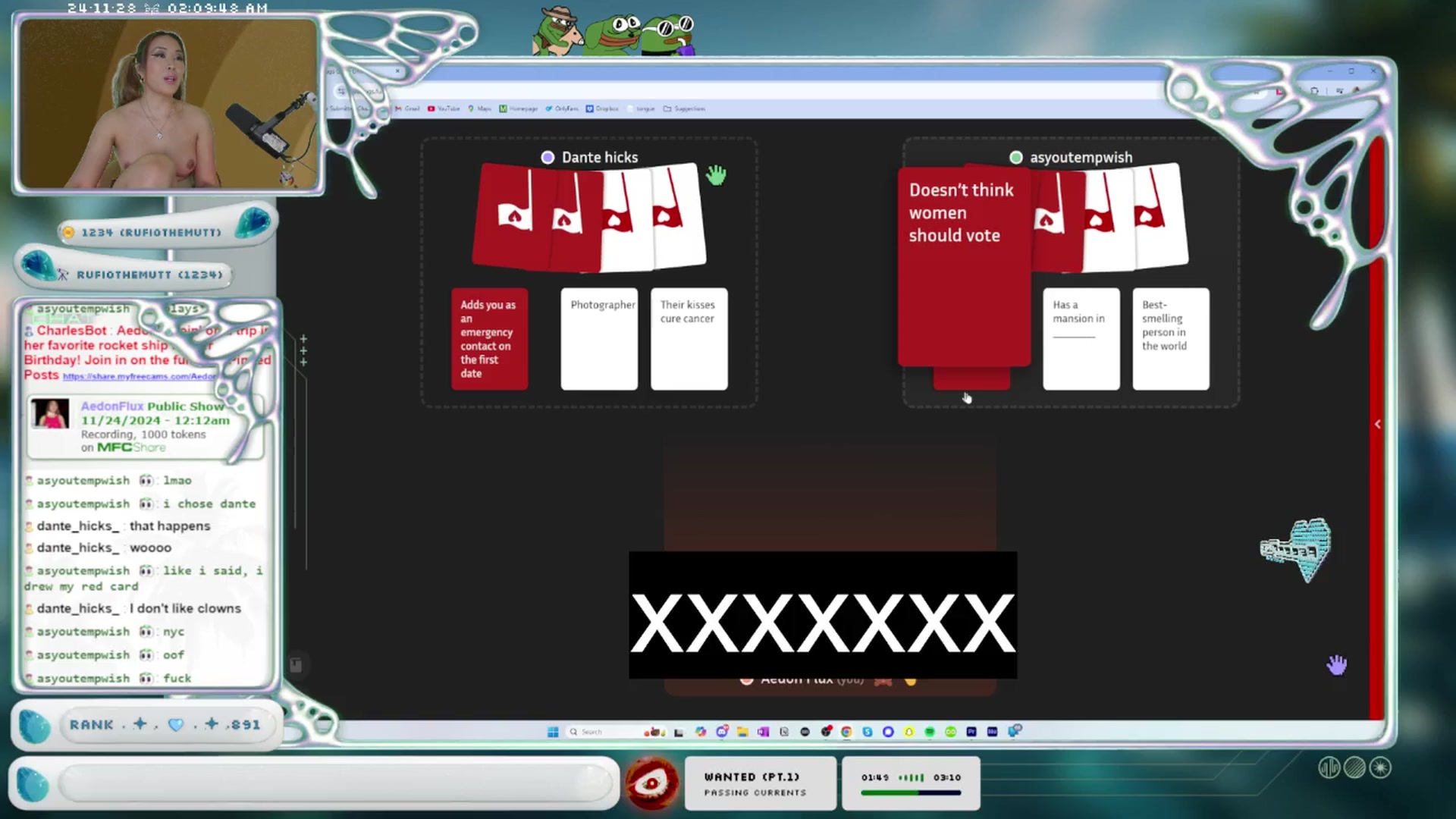Close the current browser tab
Screen dimensions: 1456x819
tap(397, 71)
